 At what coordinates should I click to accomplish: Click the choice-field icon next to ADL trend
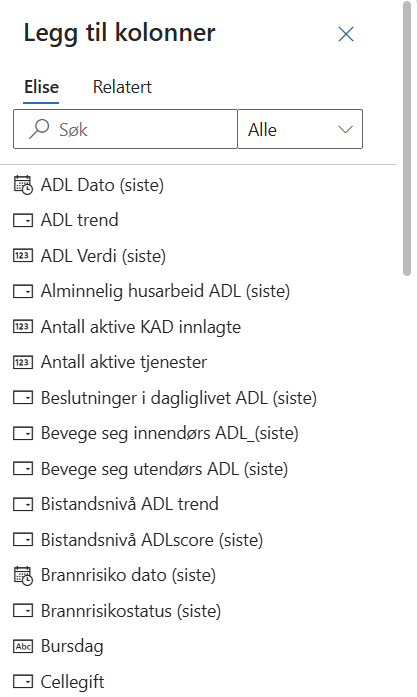(x=23, y=220)
